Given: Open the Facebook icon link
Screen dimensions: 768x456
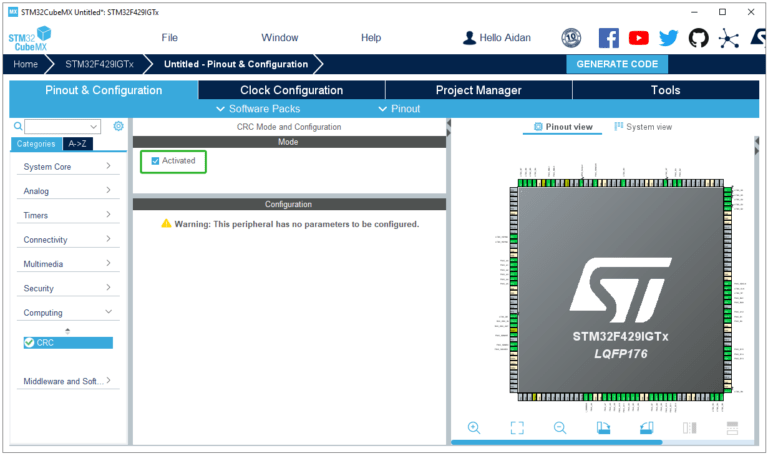Looking at the screenshot, I should tap(608, 38).
